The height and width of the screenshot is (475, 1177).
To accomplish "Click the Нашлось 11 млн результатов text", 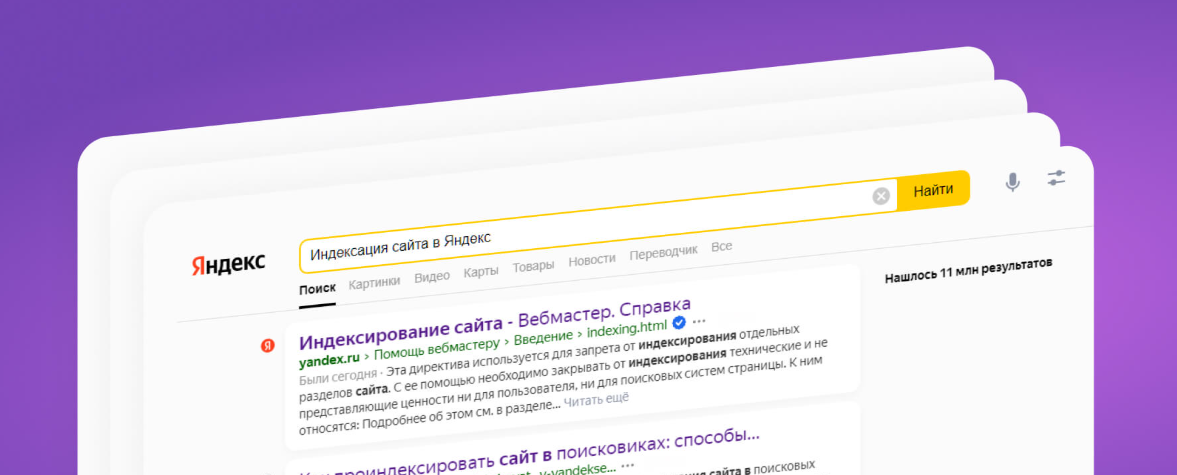I will (x=968, y=271).
